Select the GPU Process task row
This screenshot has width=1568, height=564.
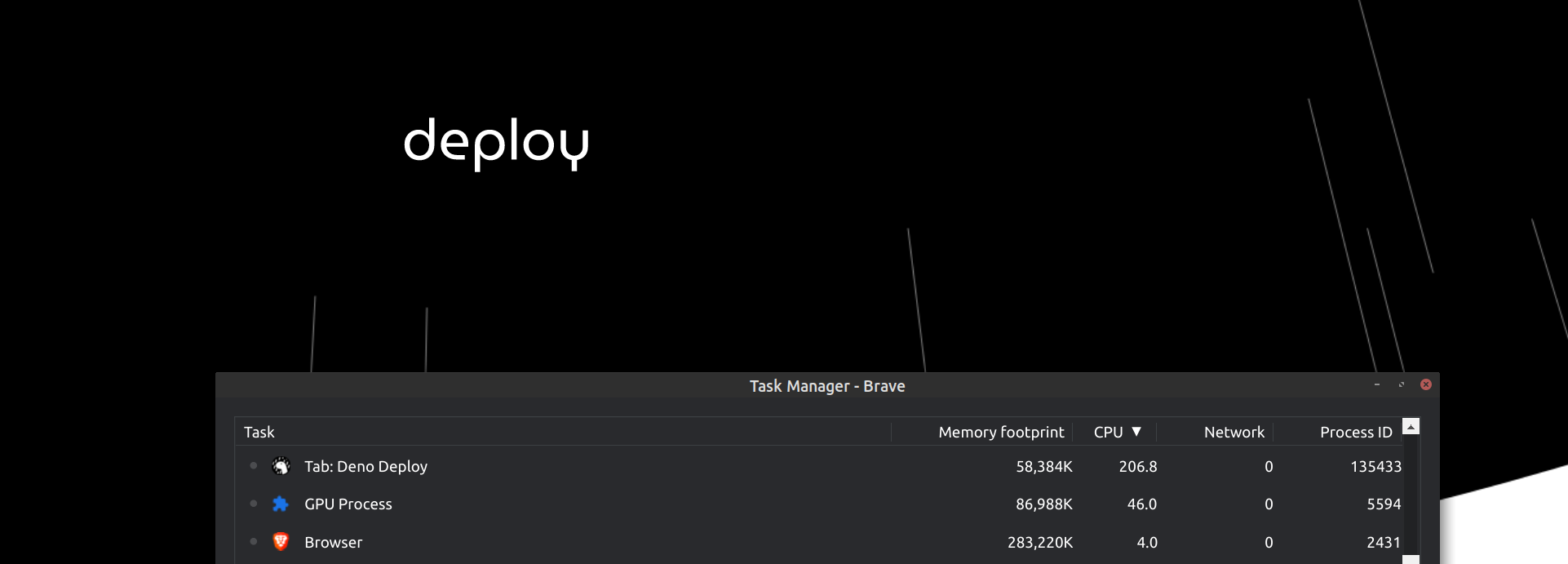coord(818,504)
